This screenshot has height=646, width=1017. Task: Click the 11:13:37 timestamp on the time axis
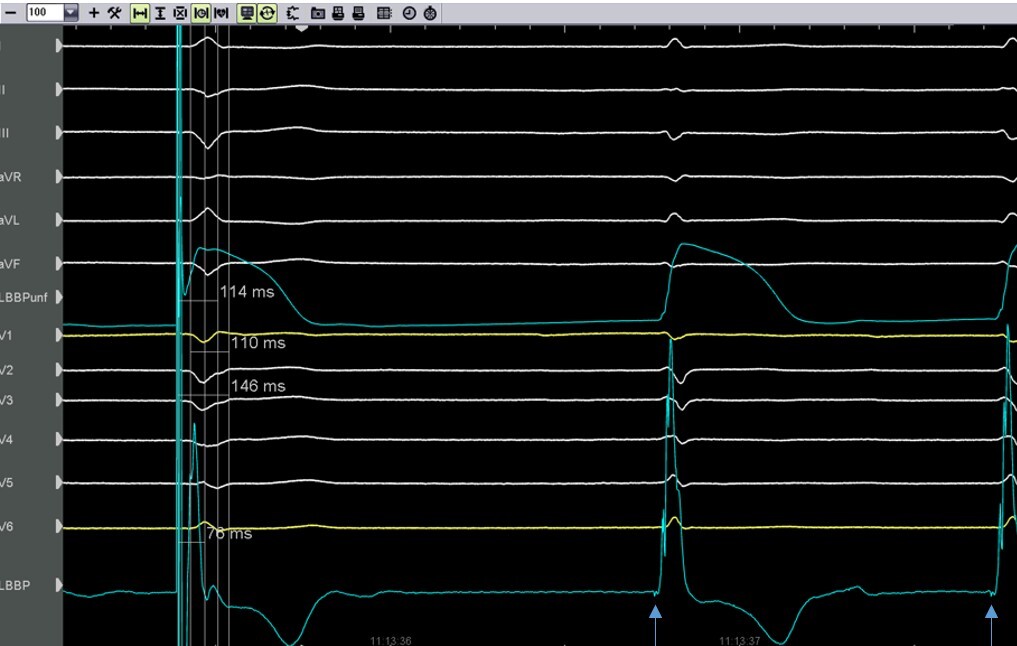click(x=739, y=641)
